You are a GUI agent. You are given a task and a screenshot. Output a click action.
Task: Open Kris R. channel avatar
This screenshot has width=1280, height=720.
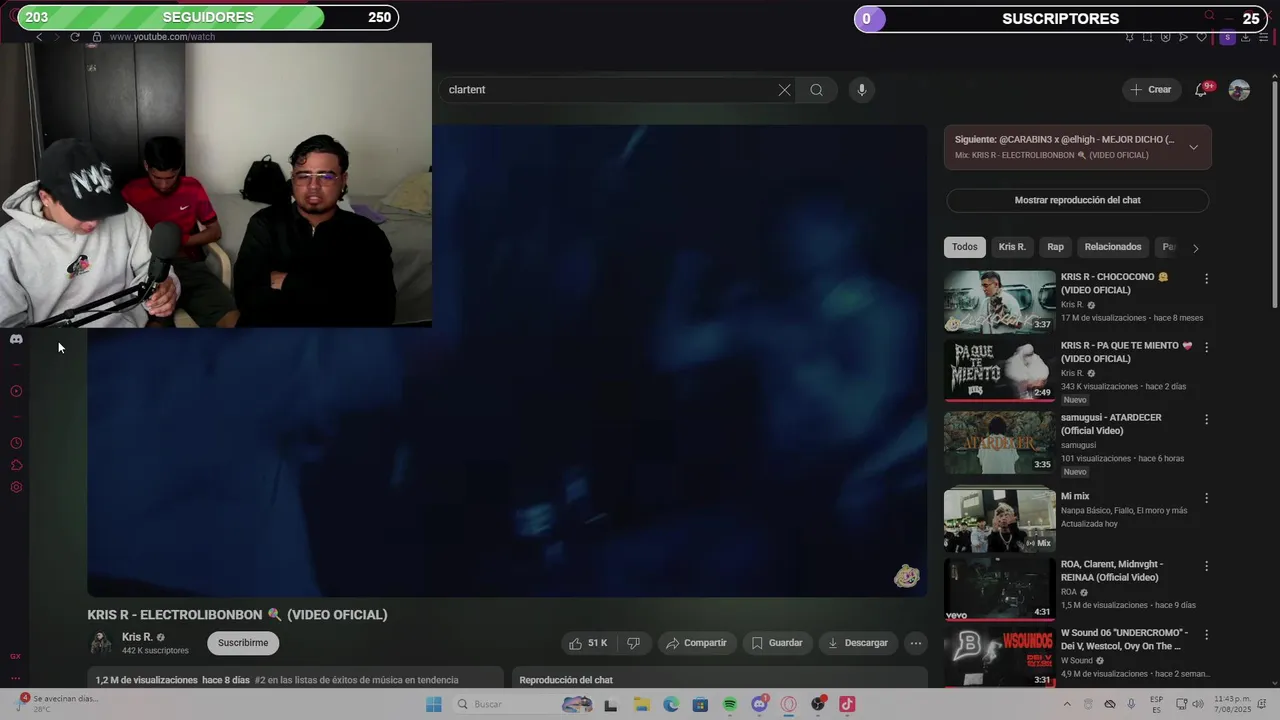(101, 643)
